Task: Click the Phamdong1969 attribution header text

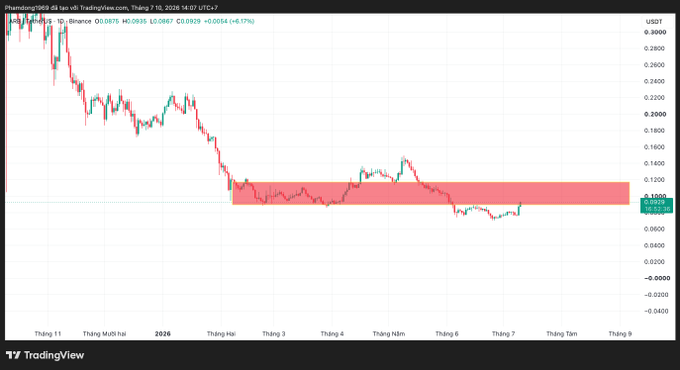Action: click(111, 8)
